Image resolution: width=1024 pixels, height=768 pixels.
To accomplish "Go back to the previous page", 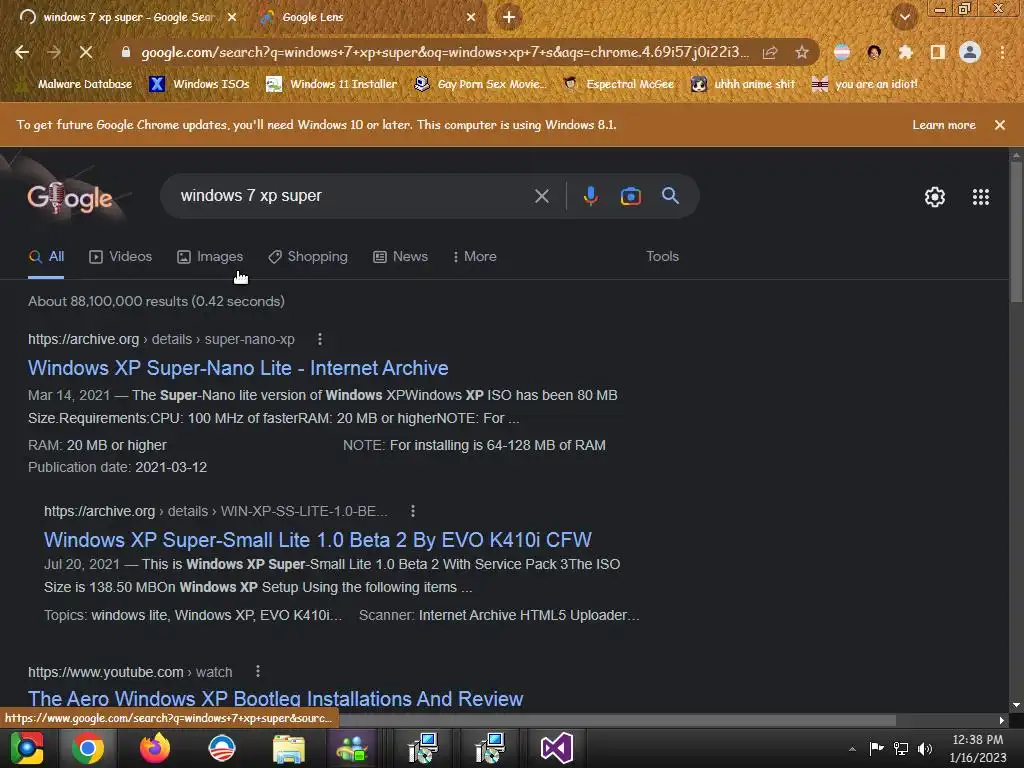I will click(22, 52).
